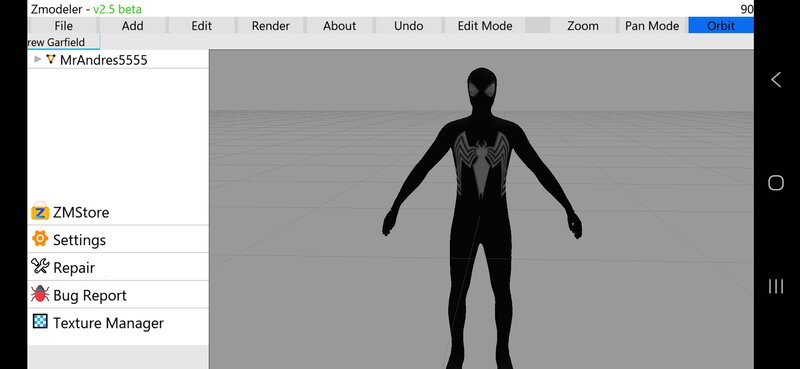Open the Render menu
The width and height of the screenshot is (800, 369).
[x=270, y=26]
